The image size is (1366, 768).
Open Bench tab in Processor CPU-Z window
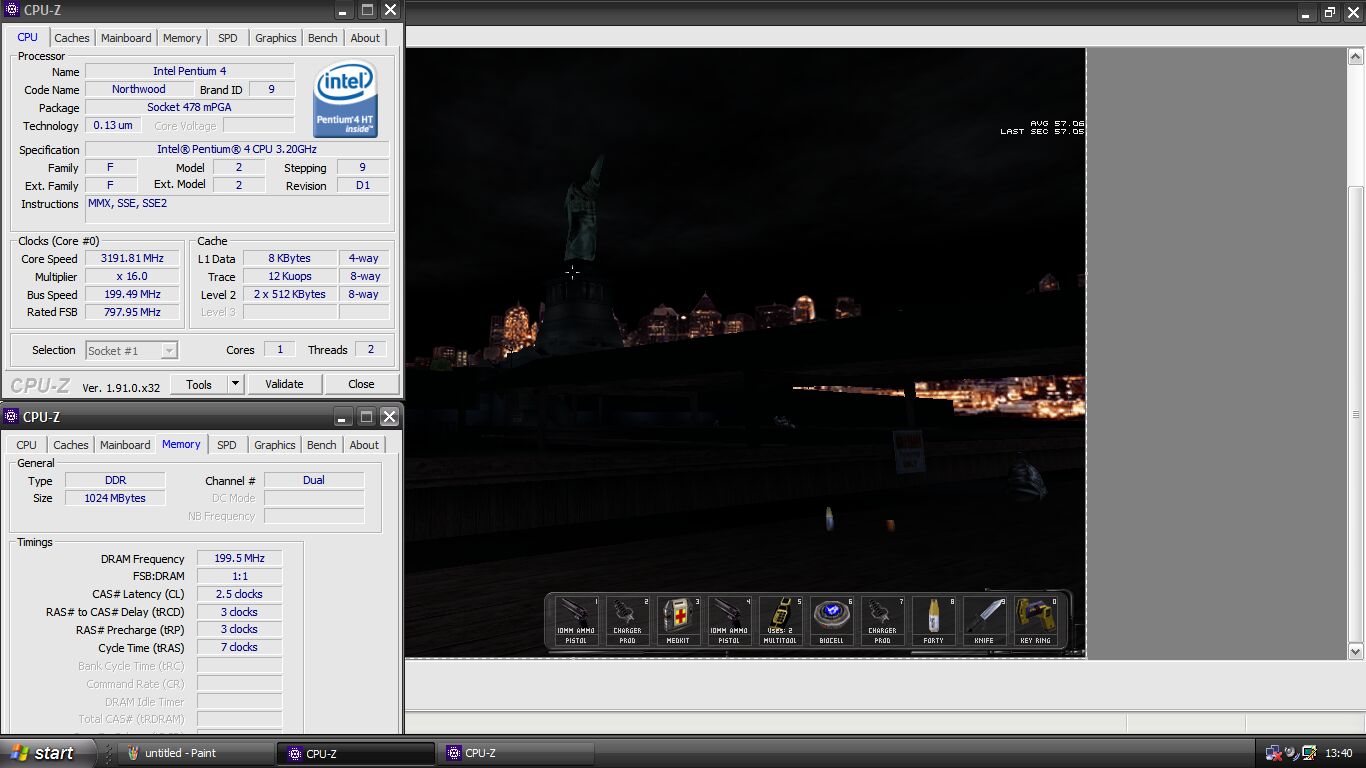point(323,38)
